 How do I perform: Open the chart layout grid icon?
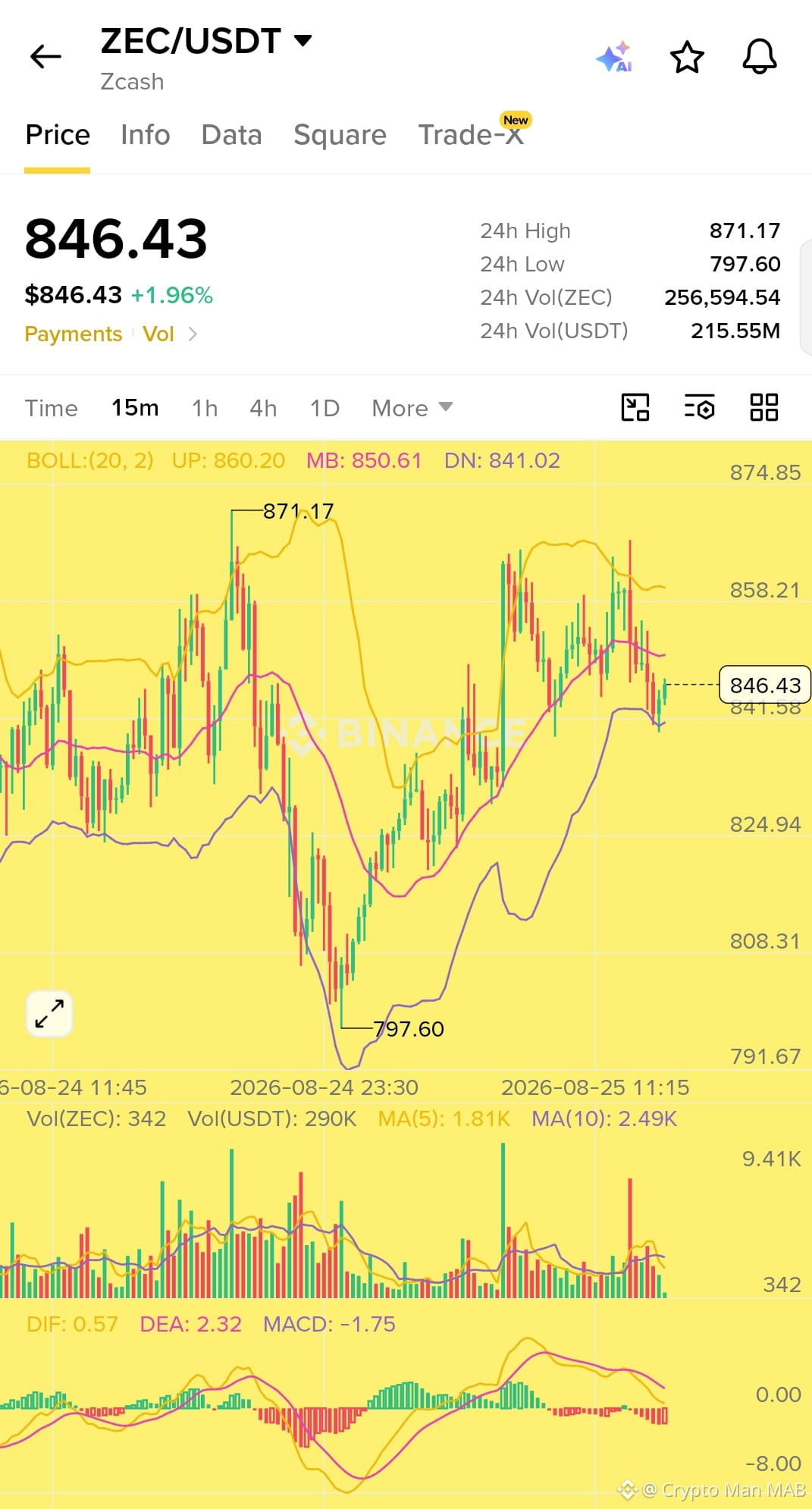(763, 407)
